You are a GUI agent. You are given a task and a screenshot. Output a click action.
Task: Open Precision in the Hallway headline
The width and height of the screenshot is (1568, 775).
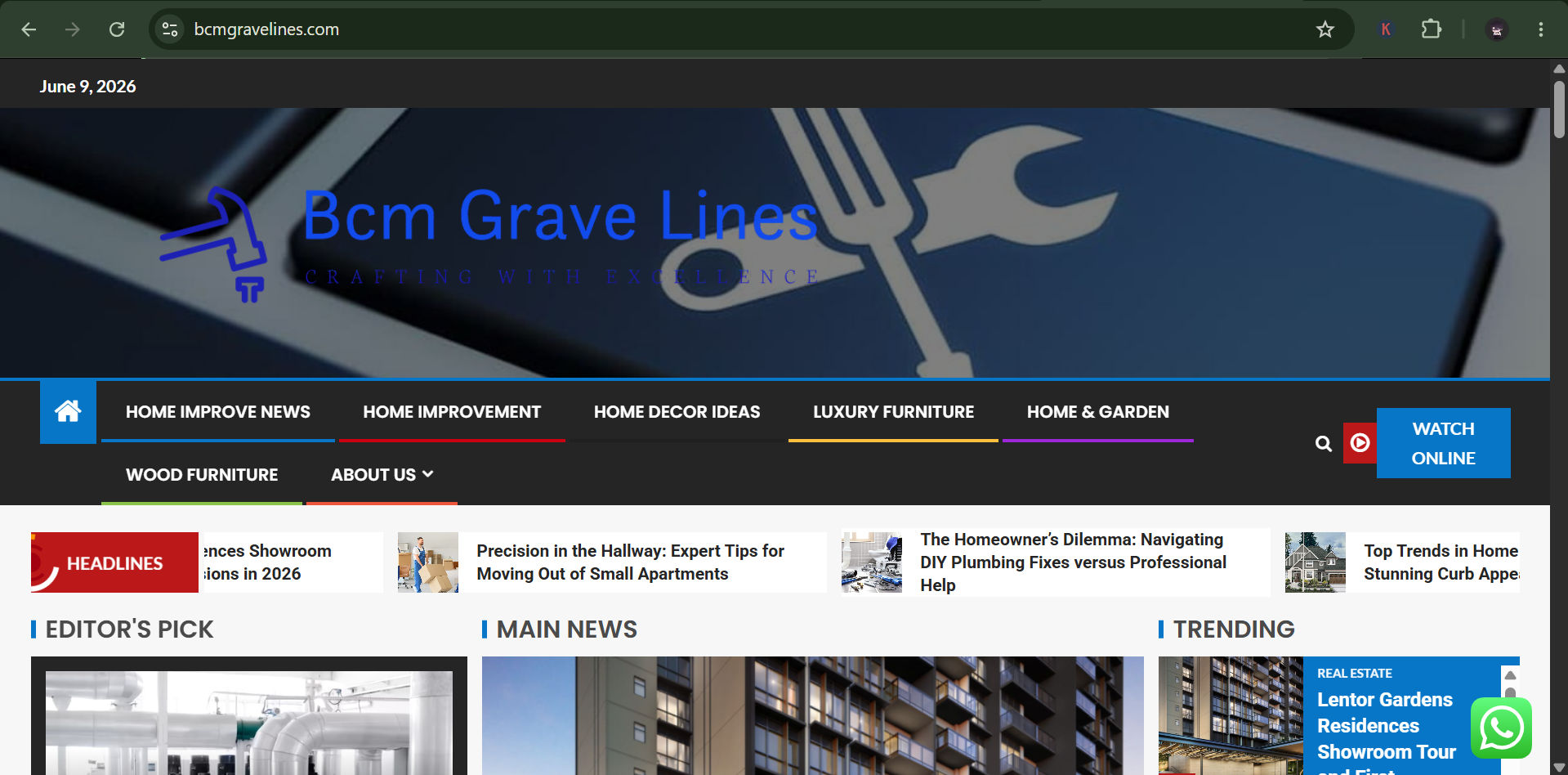[x=630, y=562]
